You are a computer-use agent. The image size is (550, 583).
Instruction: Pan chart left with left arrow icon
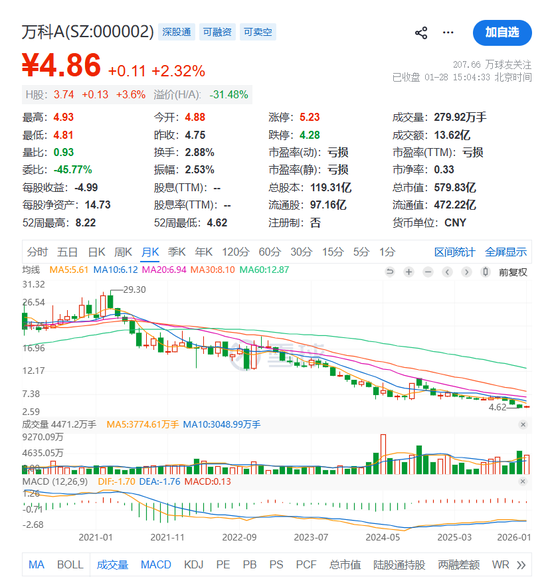pos(447,272)
